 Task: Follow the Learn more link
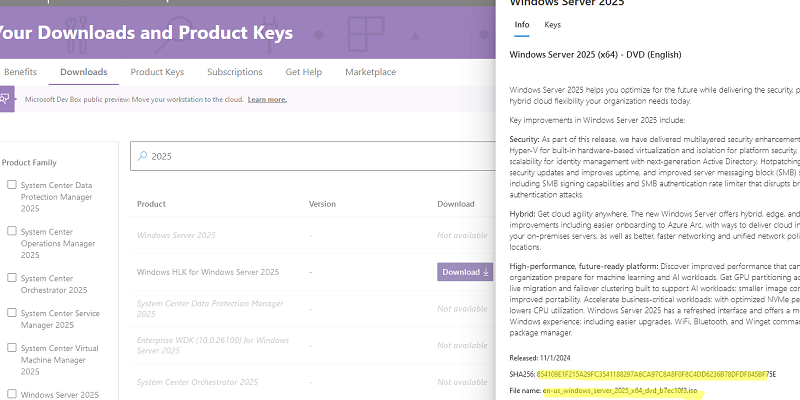pos(267,100)
